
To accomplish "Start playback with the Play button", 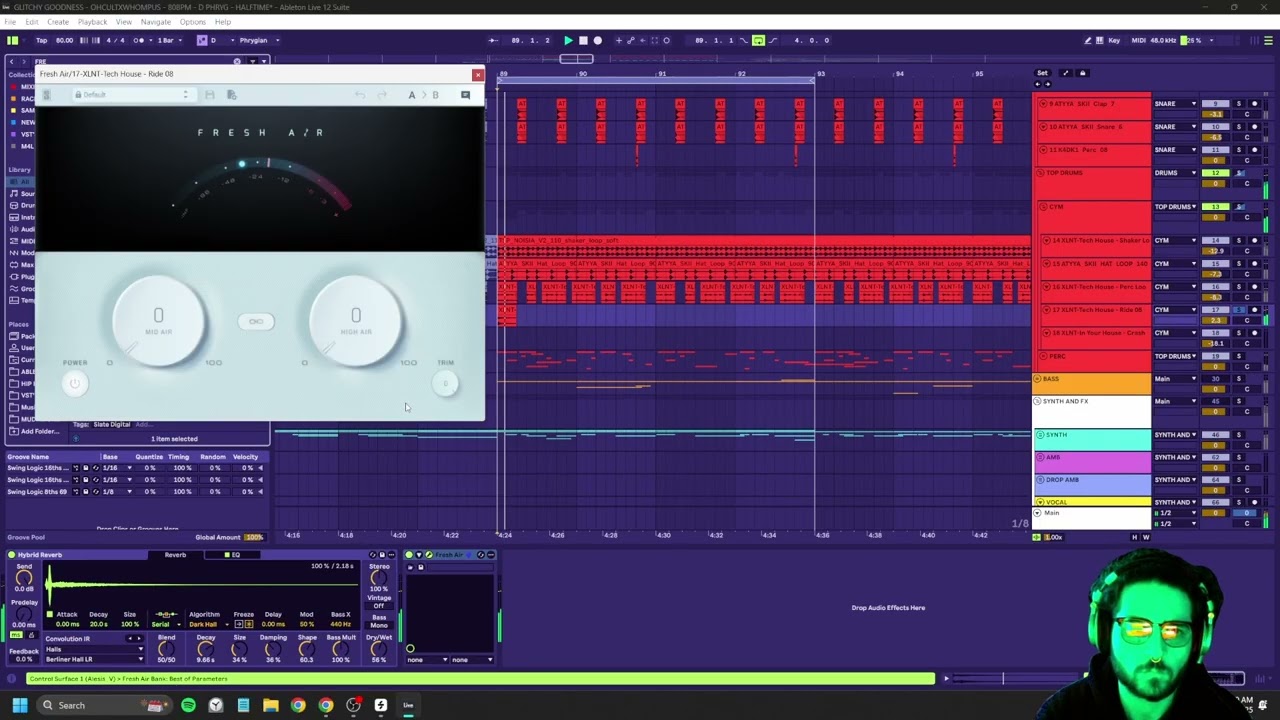I will coord(568,40).
